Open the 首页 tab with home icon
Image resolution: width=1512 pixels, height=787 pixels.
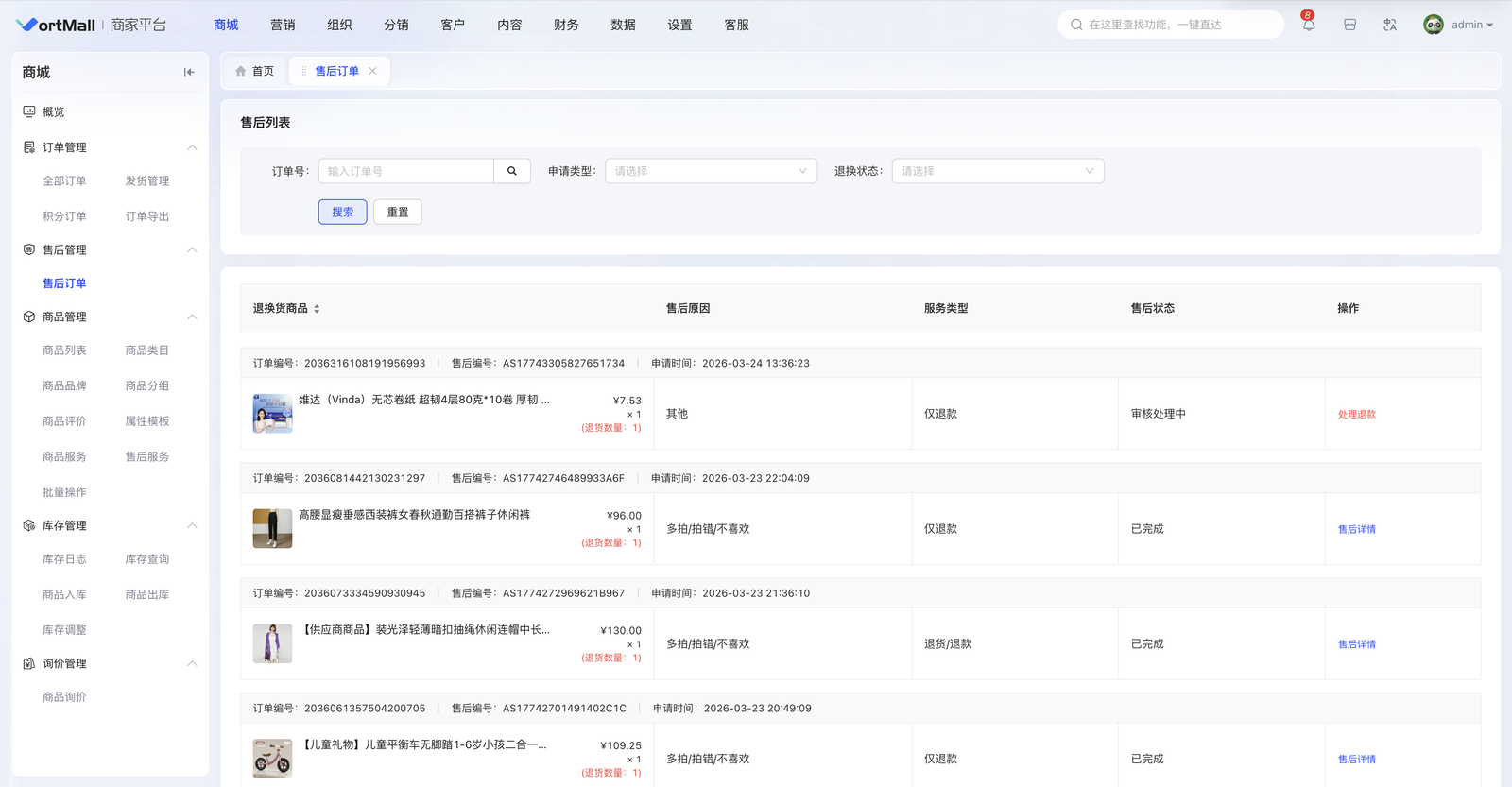click(254, 71)
